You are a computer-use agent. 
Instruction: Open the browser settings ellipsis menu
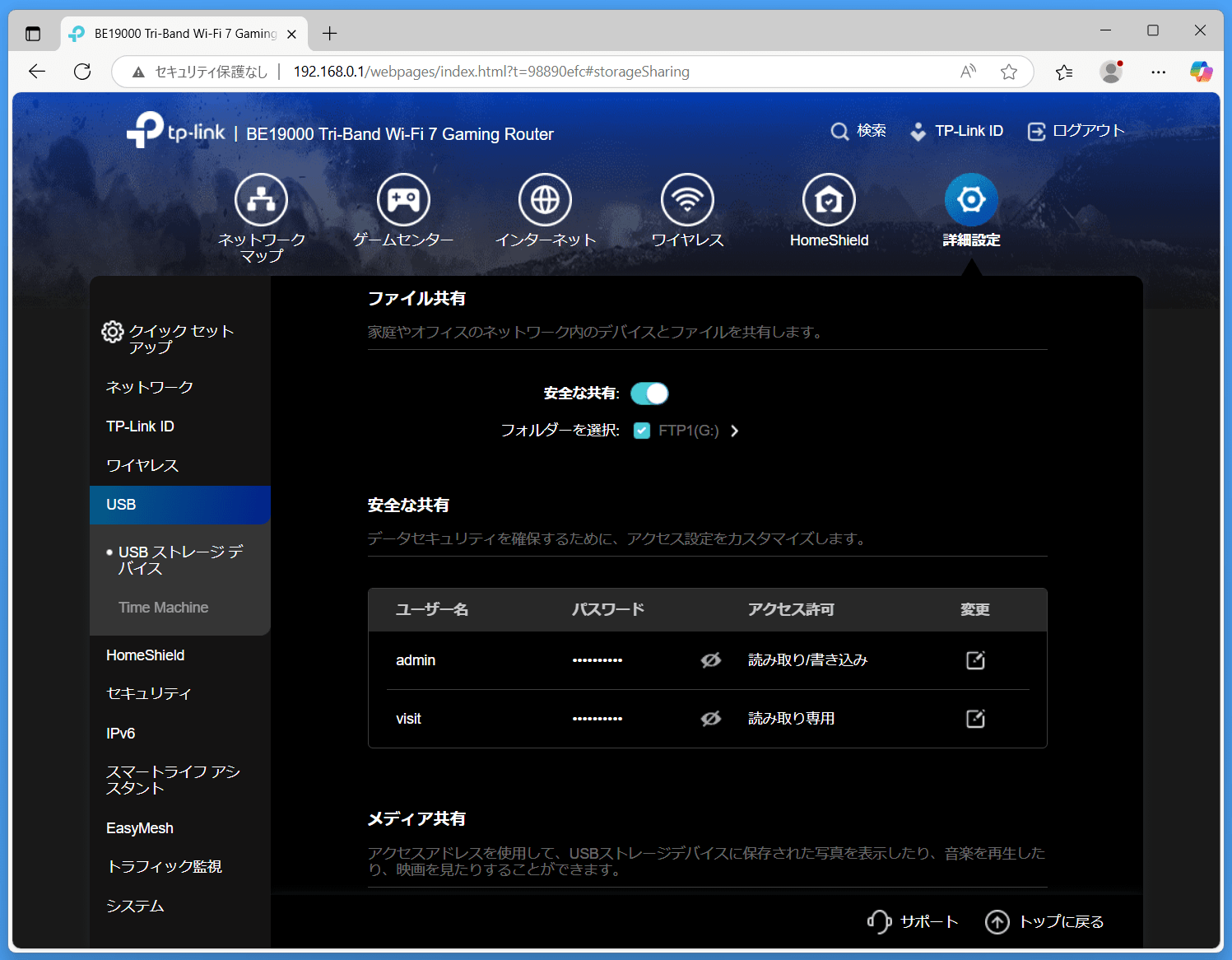tap(1159, 72)
